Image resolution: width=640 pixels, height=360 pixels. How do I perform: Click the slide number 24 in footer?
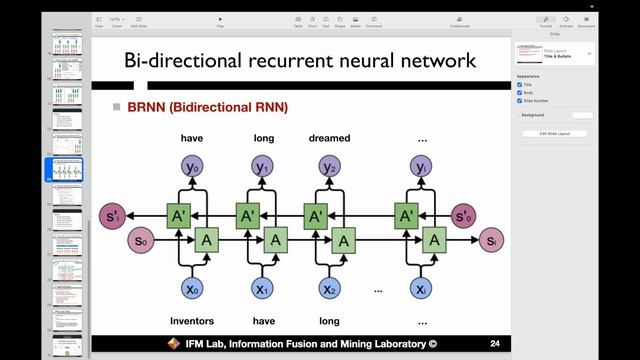(495, 344)
